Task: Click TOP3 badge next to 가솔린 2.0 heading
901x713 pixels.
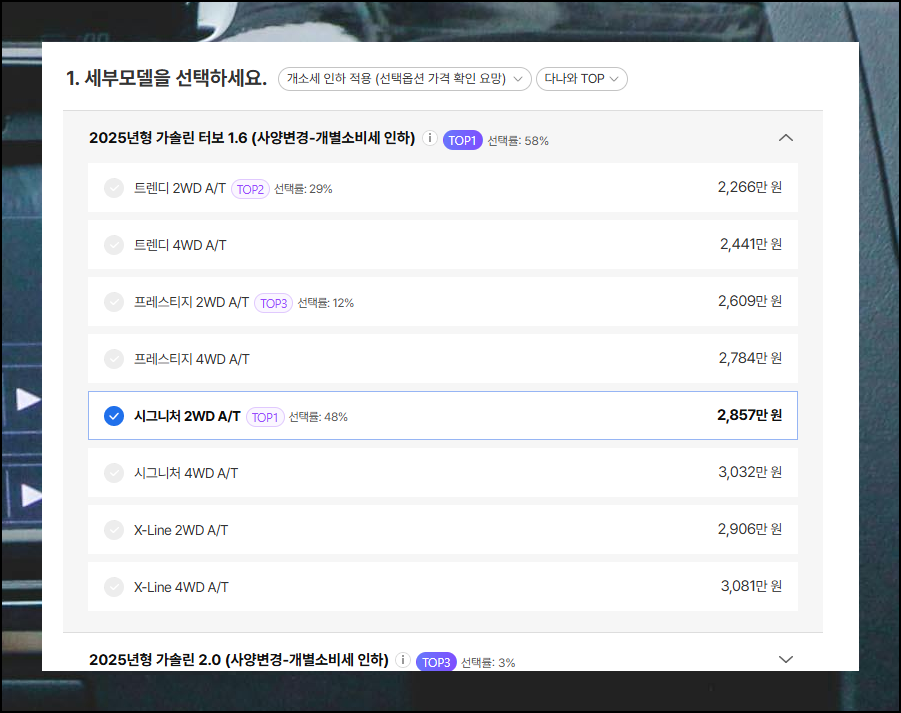Action: (436, 662)
